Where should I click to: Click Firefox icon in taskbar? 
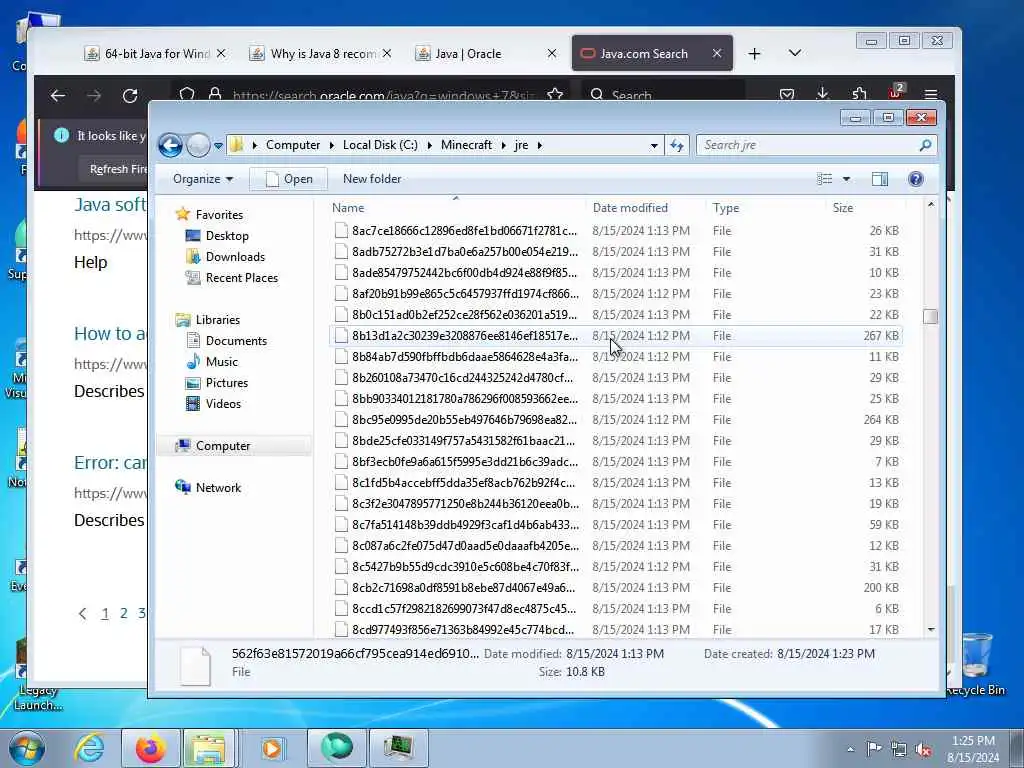click(150, 748)
